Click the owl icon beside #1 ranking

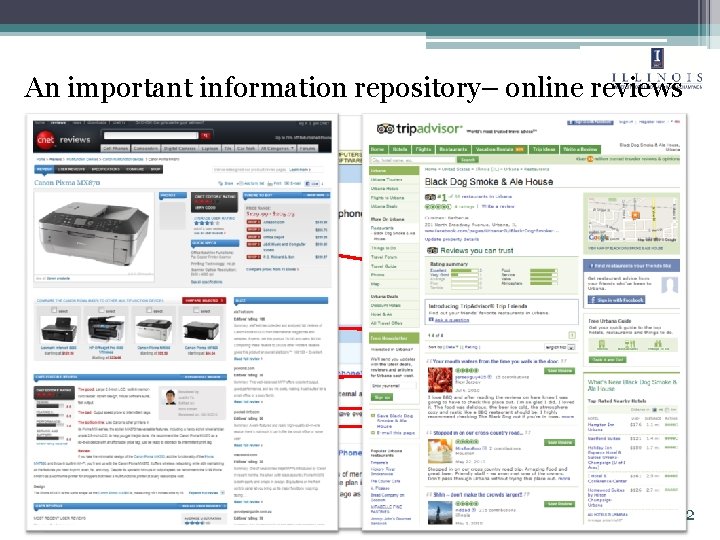click(x=430, y=197)
